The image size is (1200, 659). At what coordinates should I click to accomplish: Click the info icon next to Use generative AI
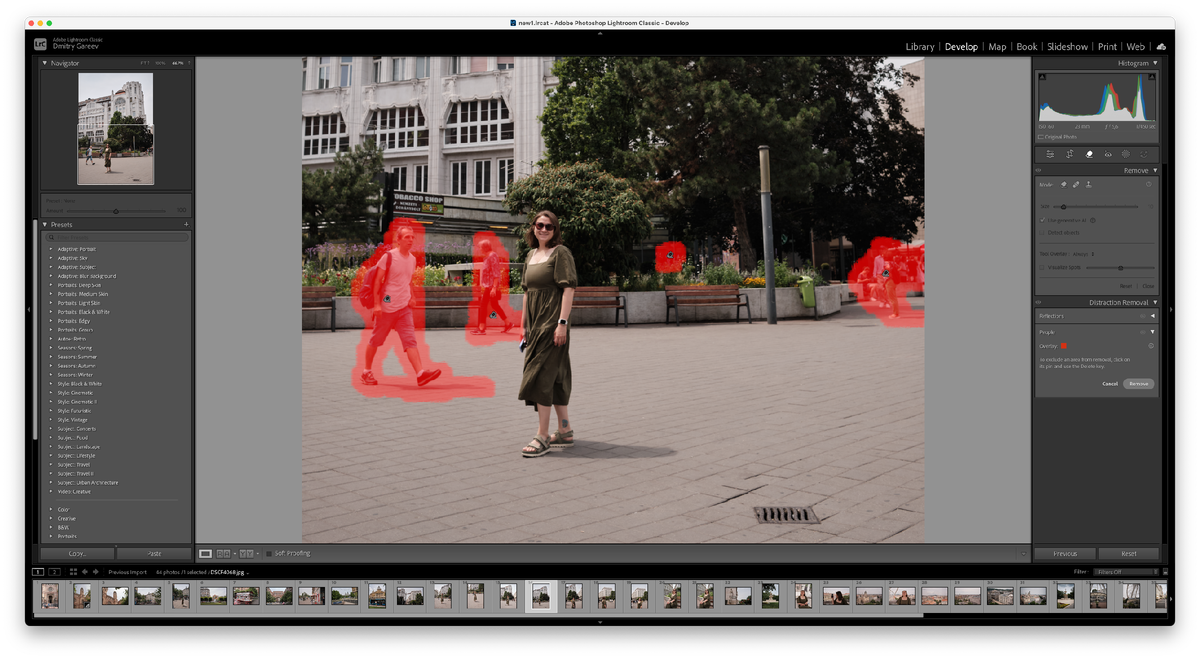pos(1093,220)
